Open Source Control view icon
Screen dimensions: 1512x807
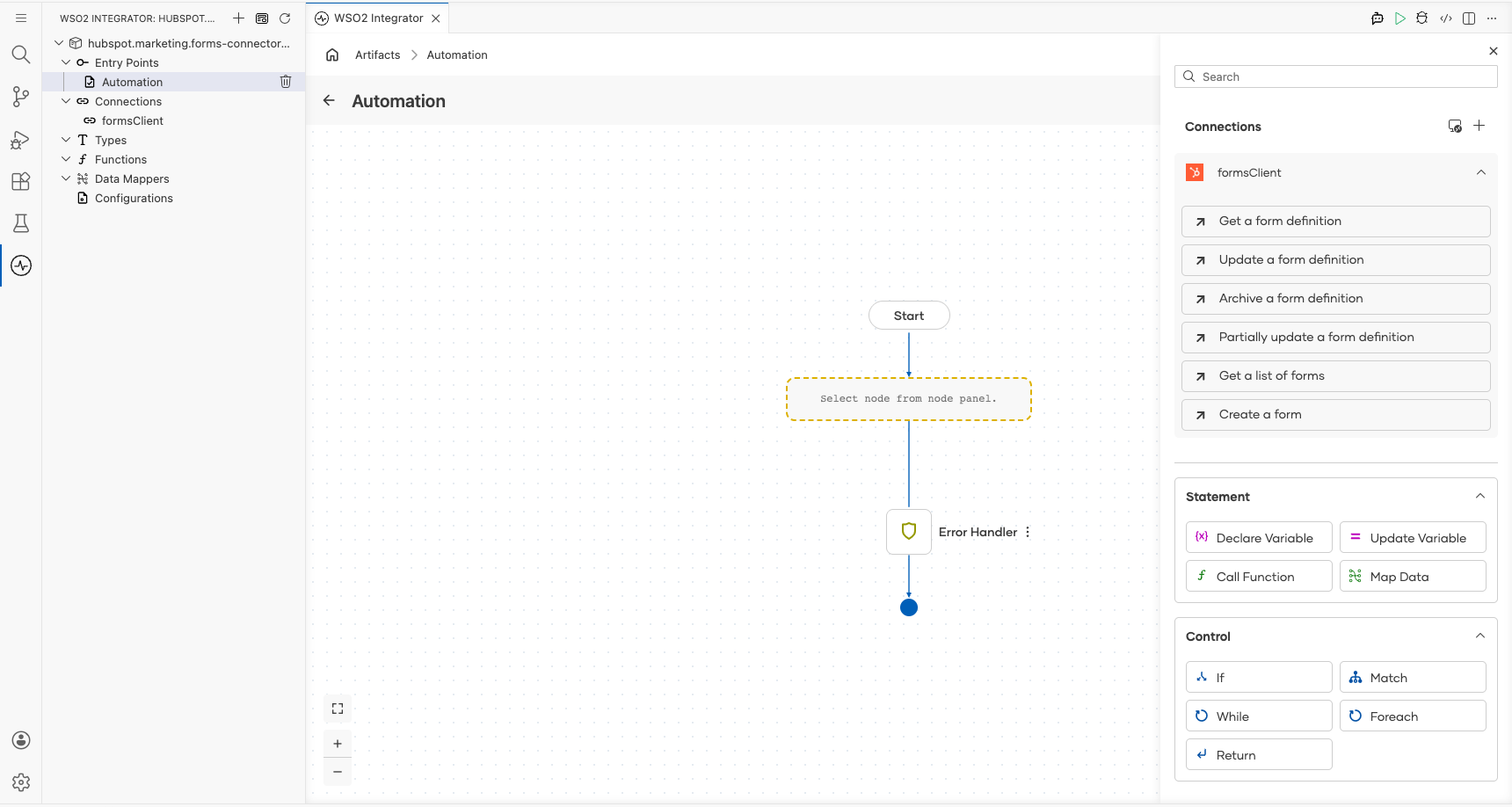(x=21, y=97)
